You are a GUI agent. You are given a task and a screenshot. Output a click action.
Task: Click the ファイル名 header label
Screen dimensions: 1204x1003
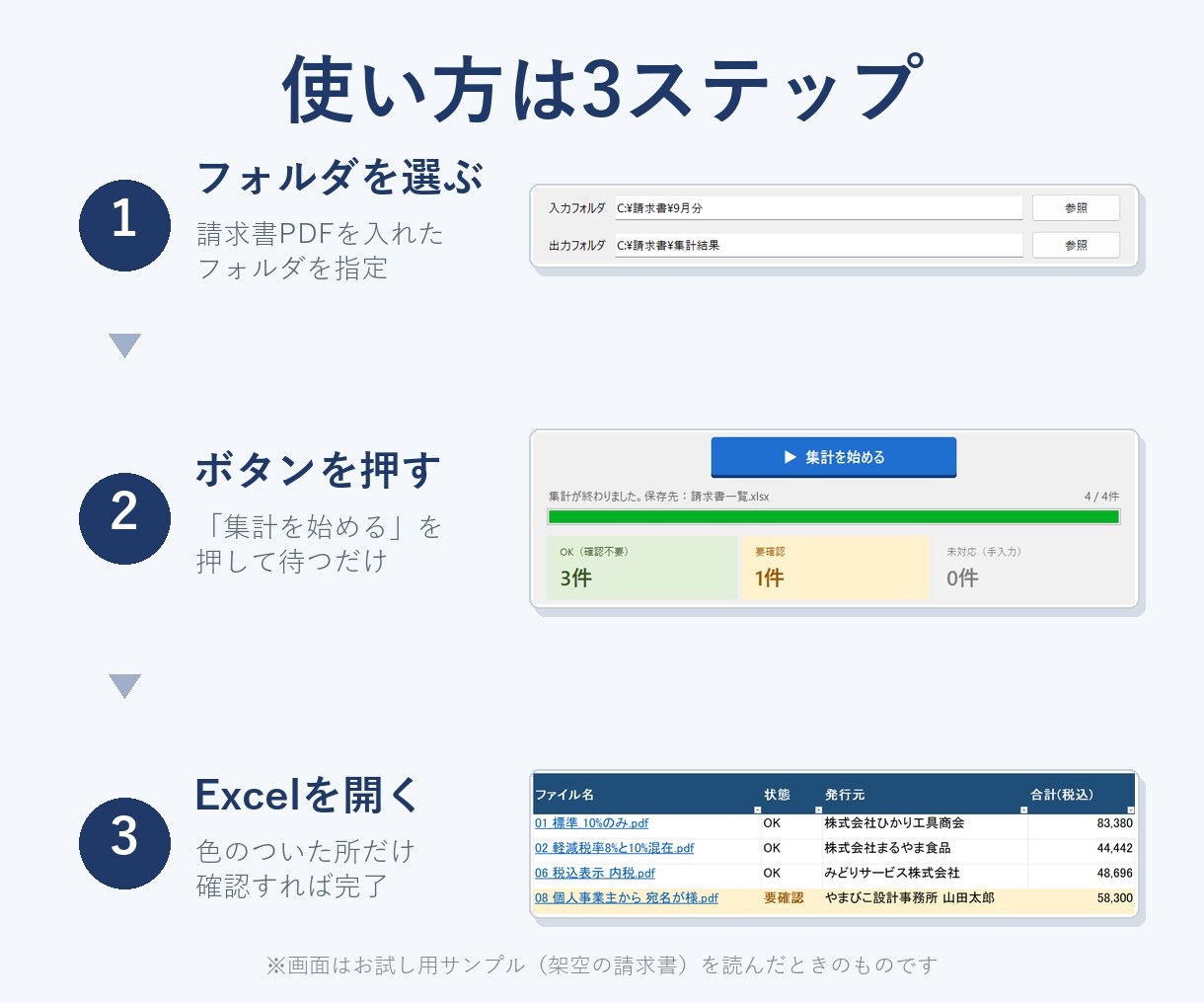pos(564,795)
